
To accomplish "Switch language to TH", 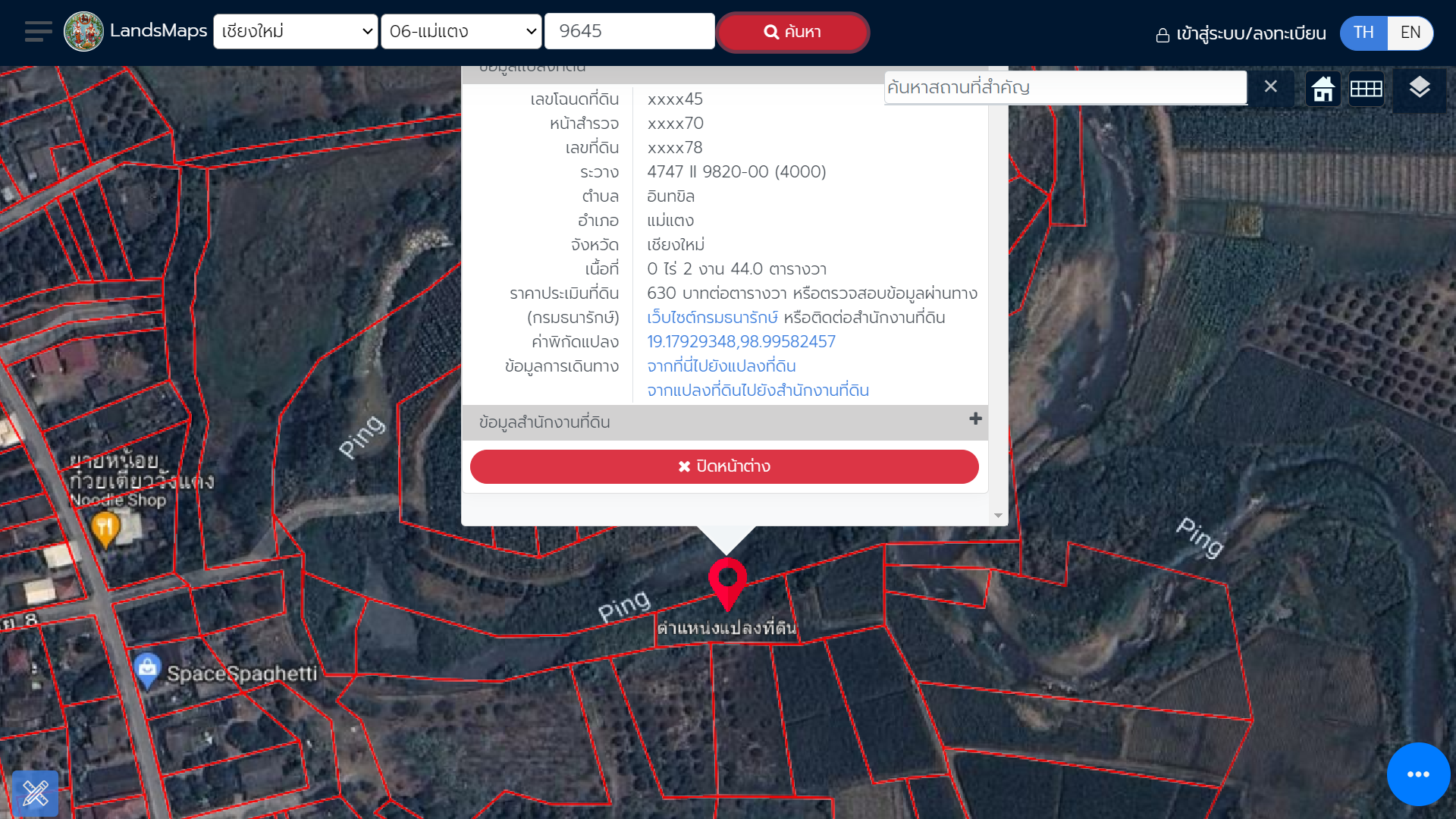I will [1363, 33].
